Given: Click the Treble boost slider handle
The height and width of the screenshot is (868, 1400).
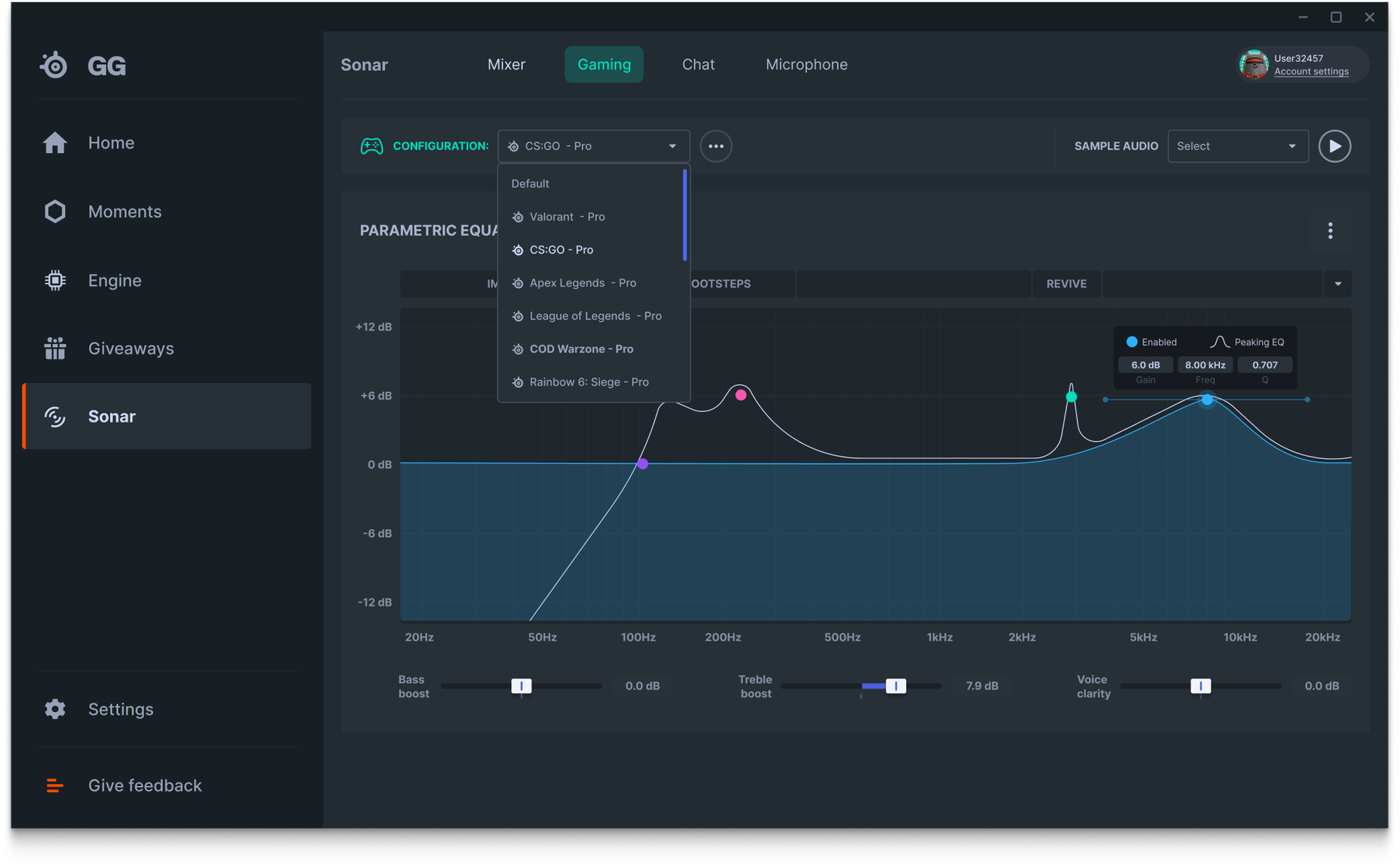Looking at the screenshot, I should click(x=895, y=686).
